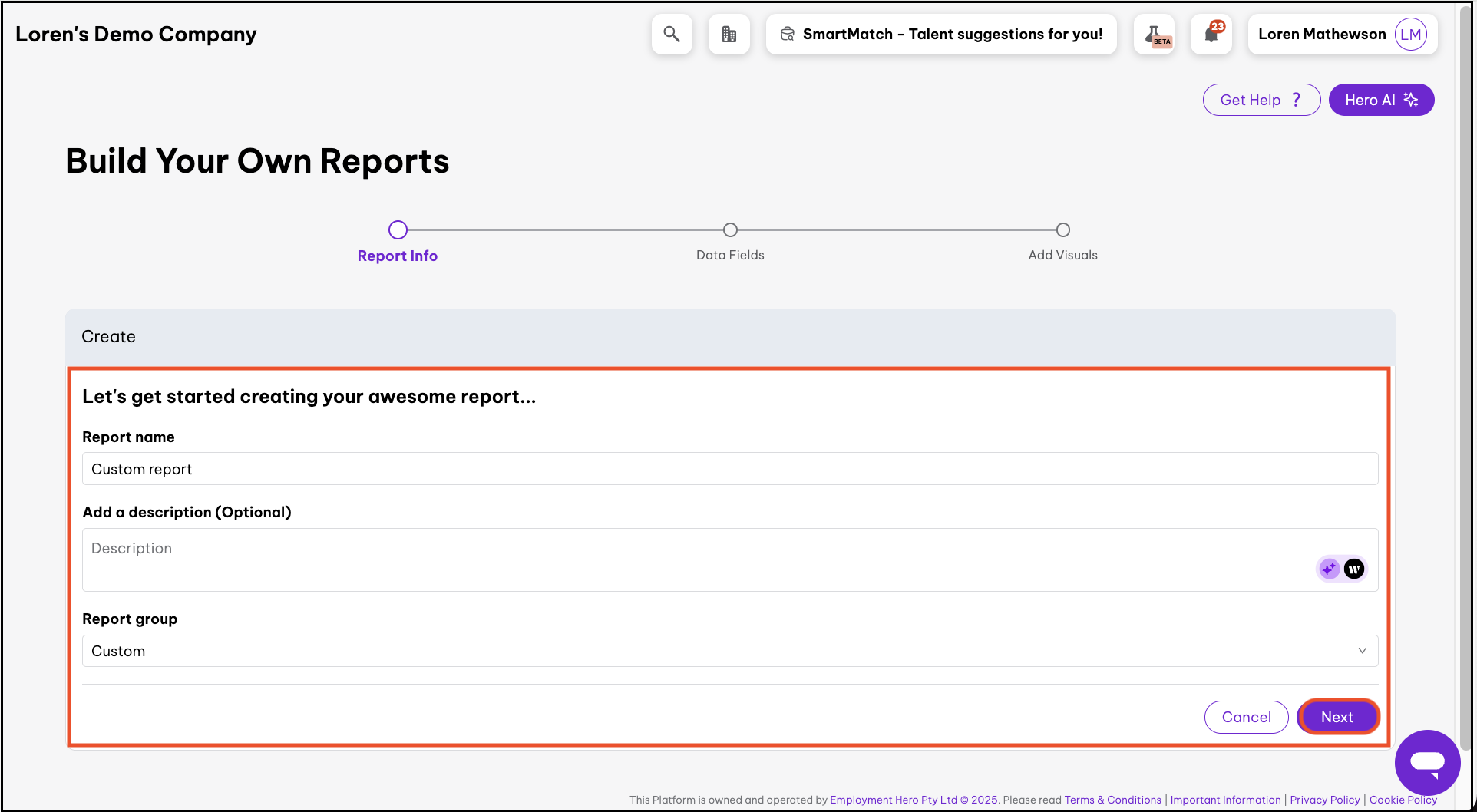Open the search magnifier icon
The image size is (1477, 812).
[672, 35]
